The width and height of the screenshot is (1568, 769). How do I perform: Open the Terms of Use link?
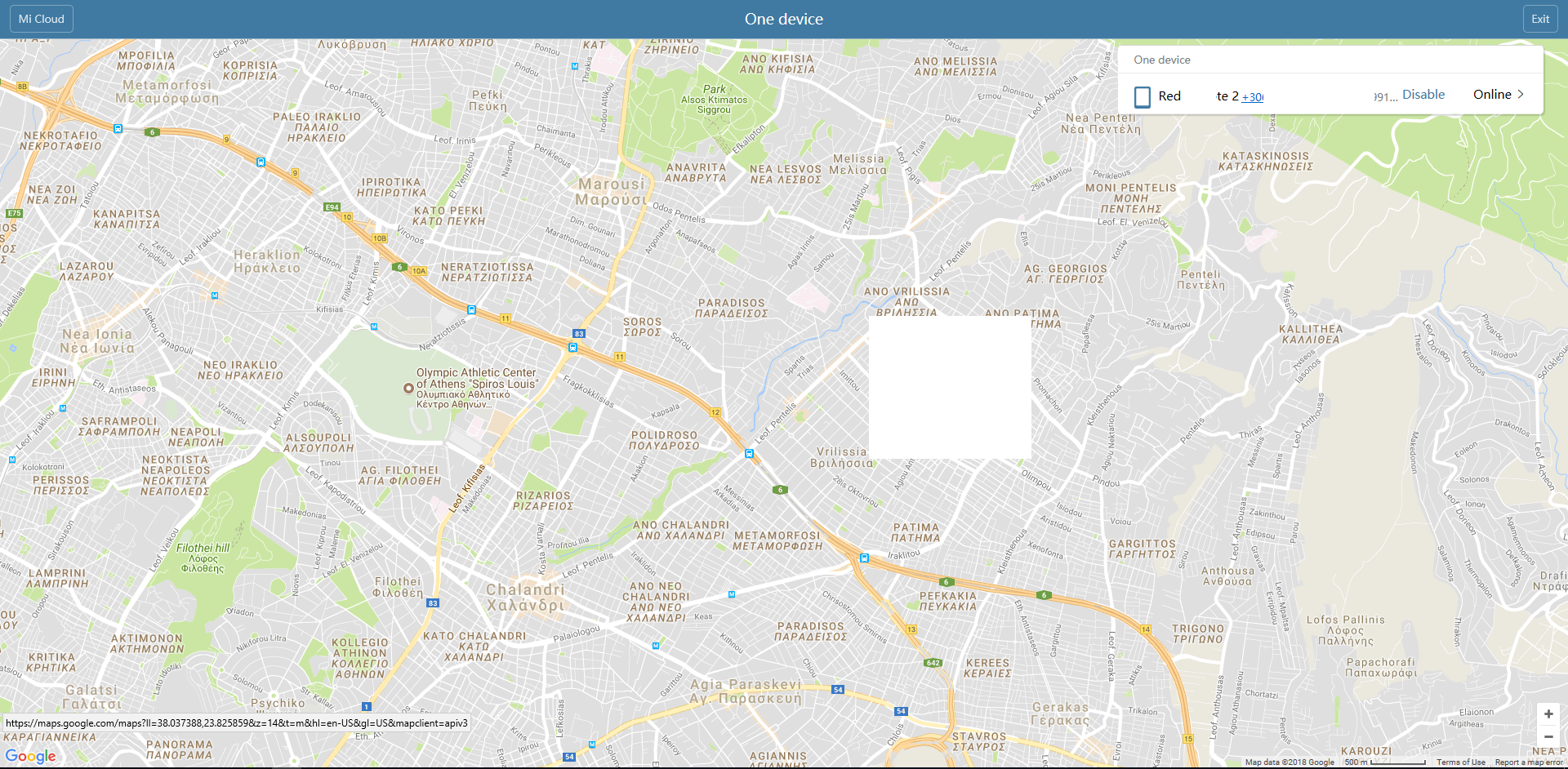(x=1460, y=762)
